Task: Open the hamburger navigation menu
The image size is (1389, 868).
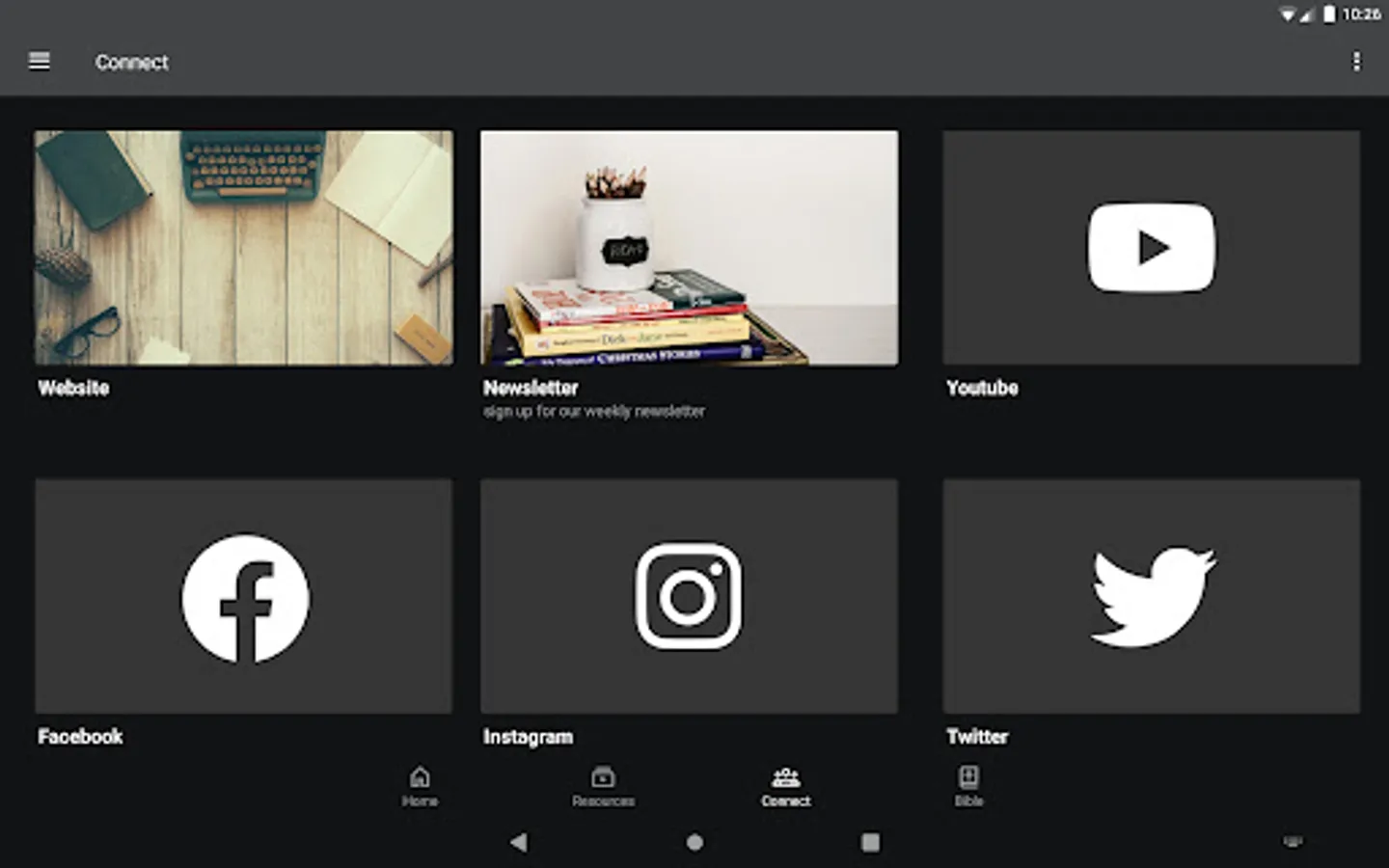Action: click(40, 62)
